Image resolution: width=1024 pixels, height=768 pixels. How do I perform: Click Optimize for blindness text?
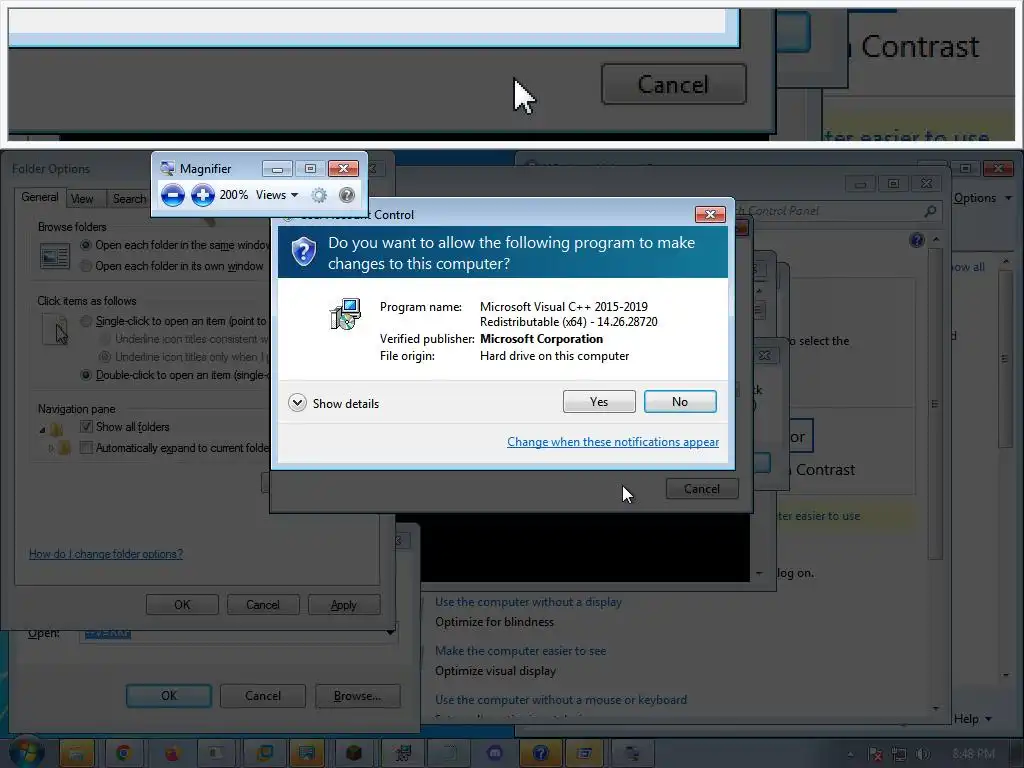point(494,622)
